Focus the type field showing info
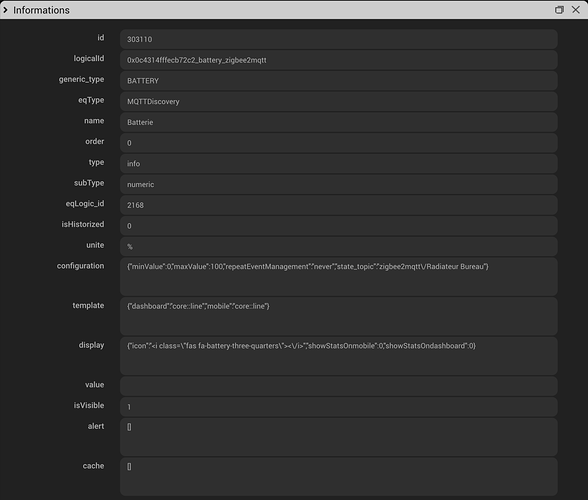 [x=339, y=164]
